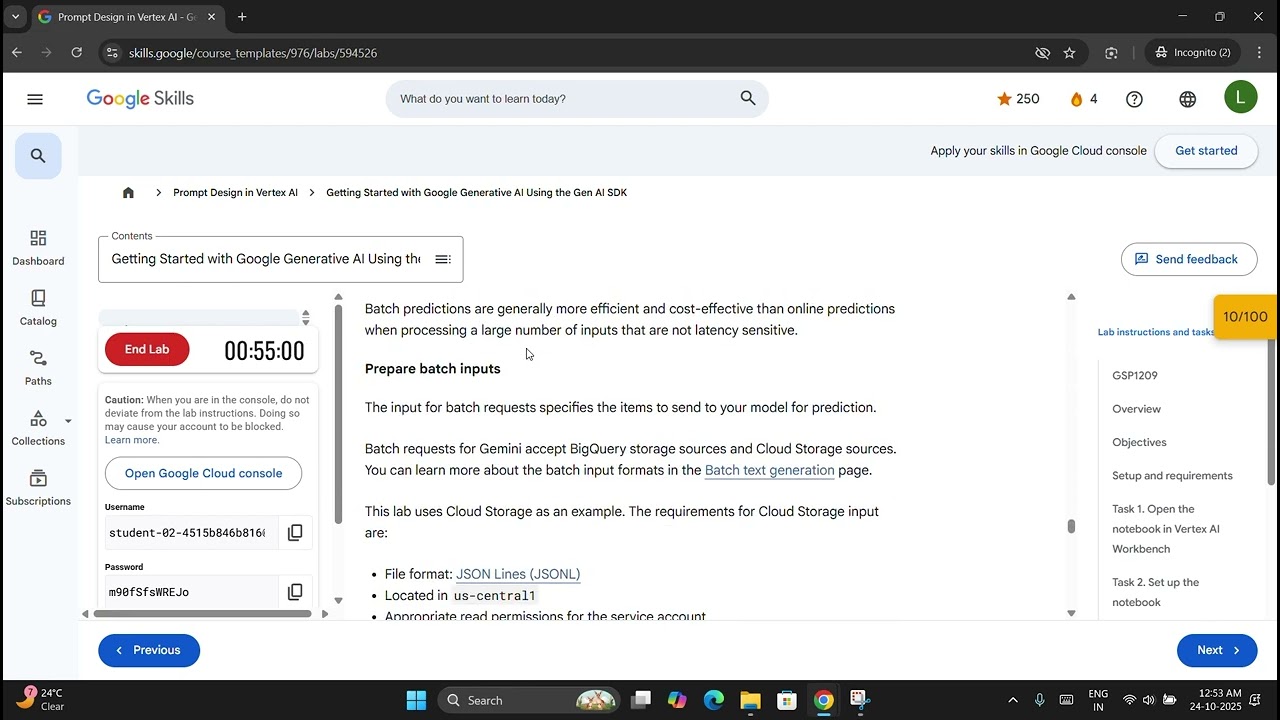
Task: Click the course search input field
Action: (x=577, y=99)
